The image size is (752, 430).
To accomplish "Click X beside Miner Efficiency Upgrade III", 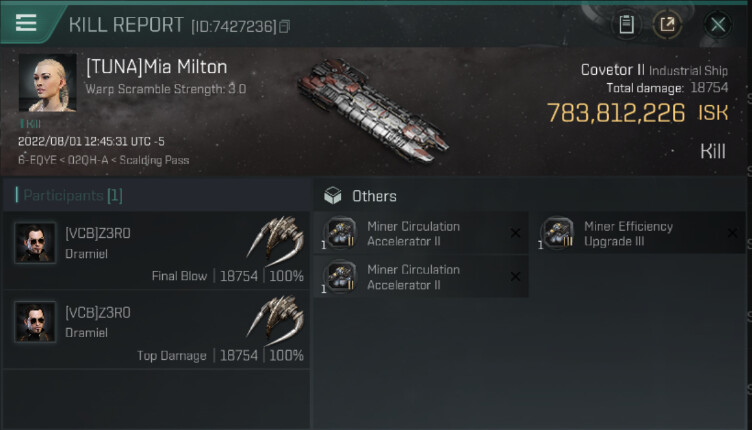I will [732, 233].
